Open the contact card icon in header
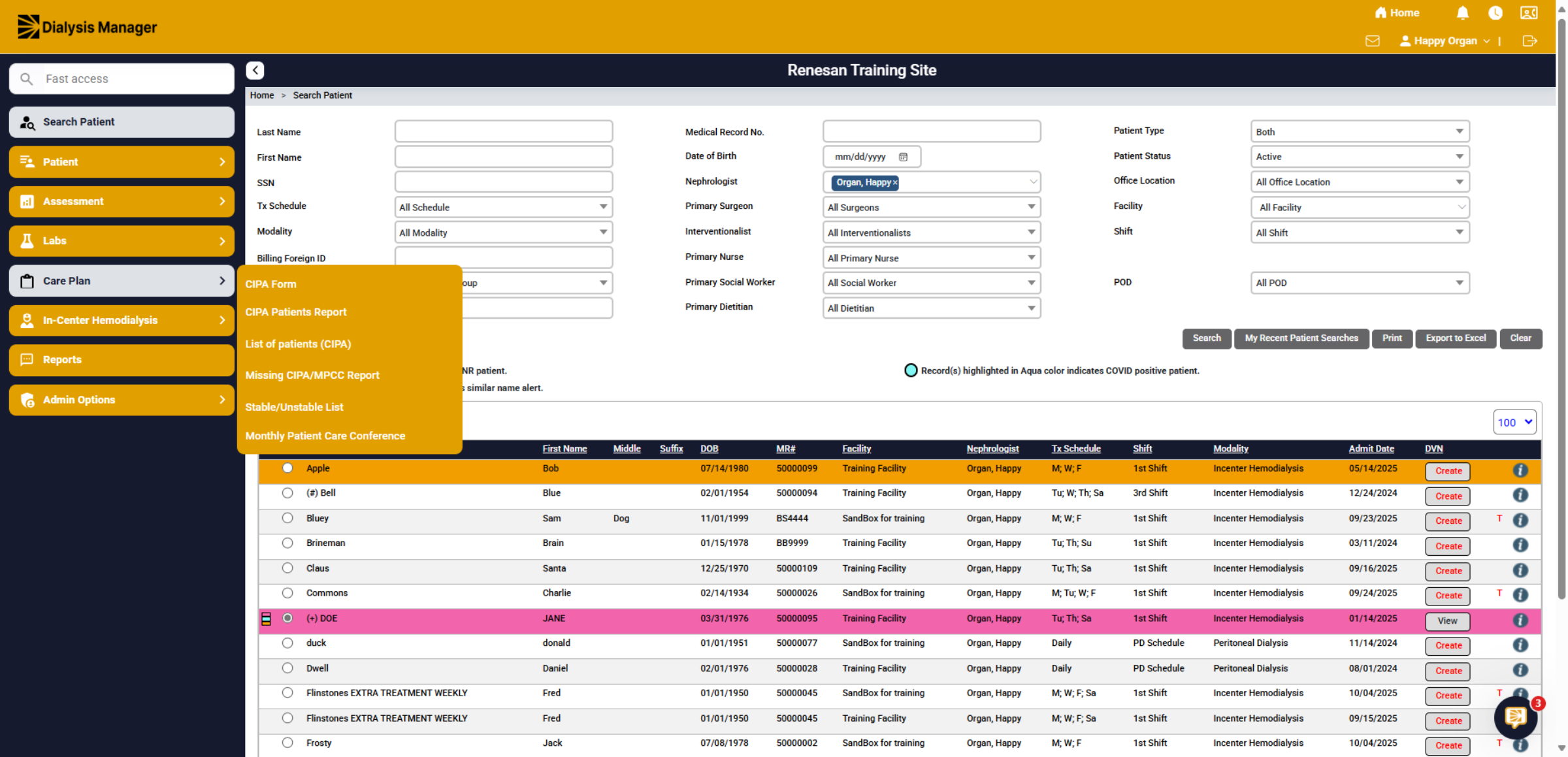Screen dimensions: 1568x757 pos(1529,13)
